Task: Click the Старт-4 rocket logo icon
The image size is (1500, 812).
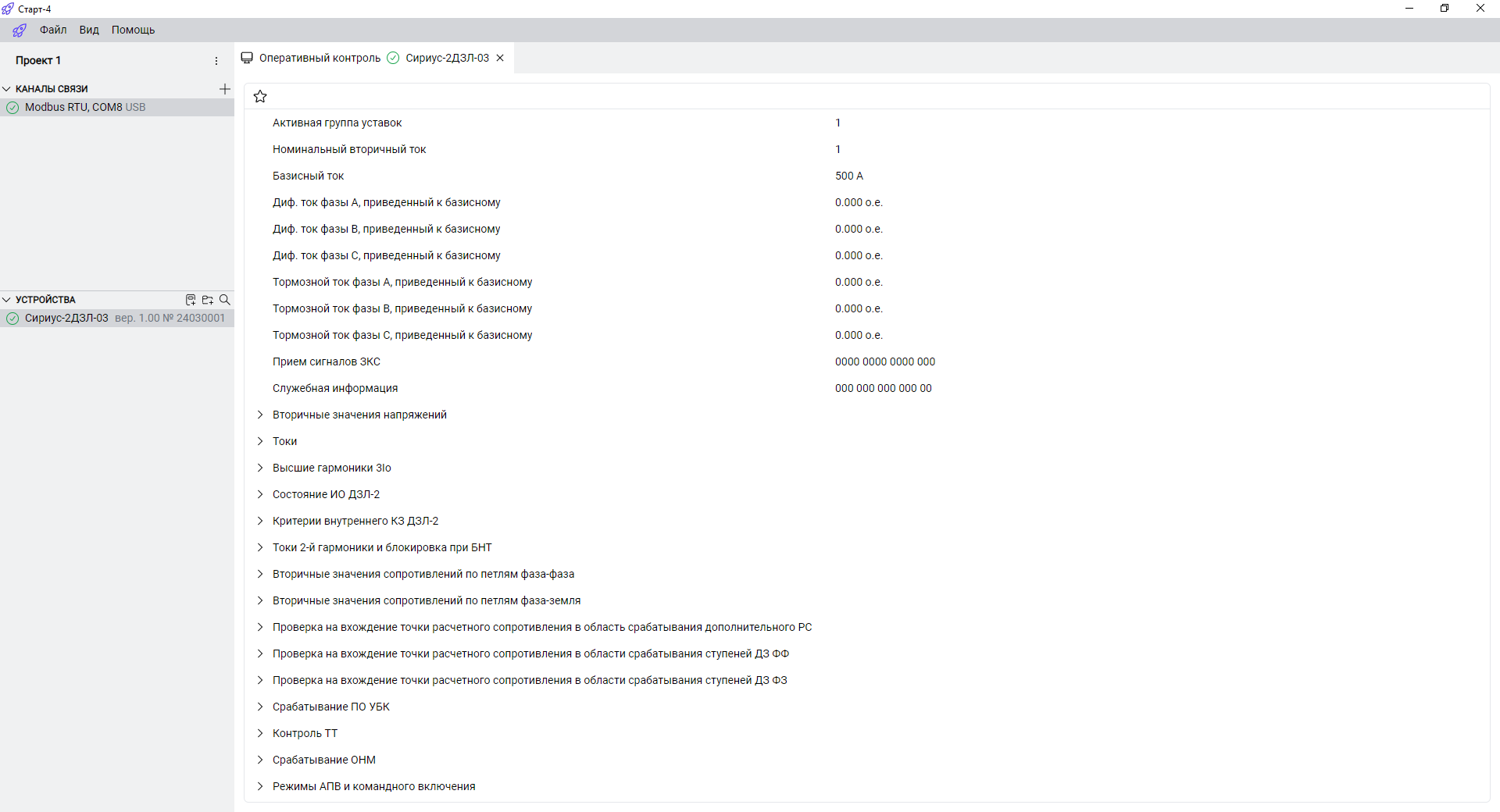Action: [x=20, y=30]
